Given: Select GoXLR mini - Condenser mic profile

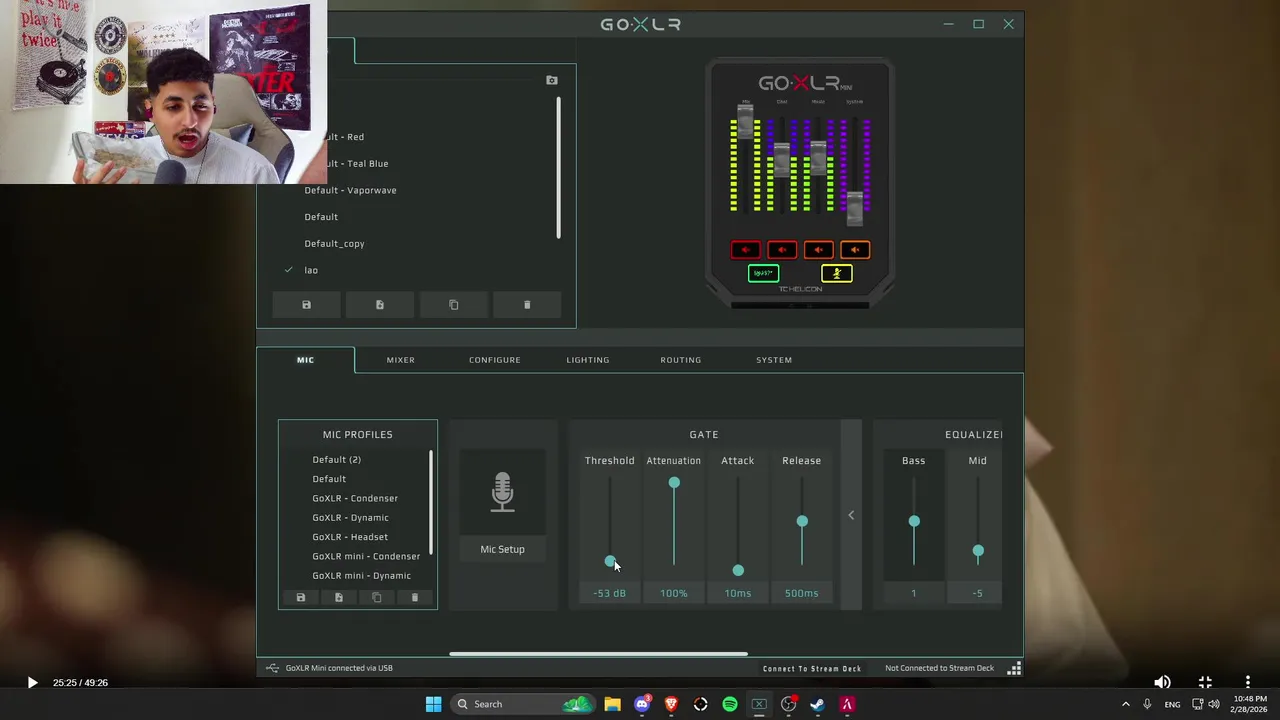Looking at the screenshot, I should pyautogui.click(x=366, y=556).
